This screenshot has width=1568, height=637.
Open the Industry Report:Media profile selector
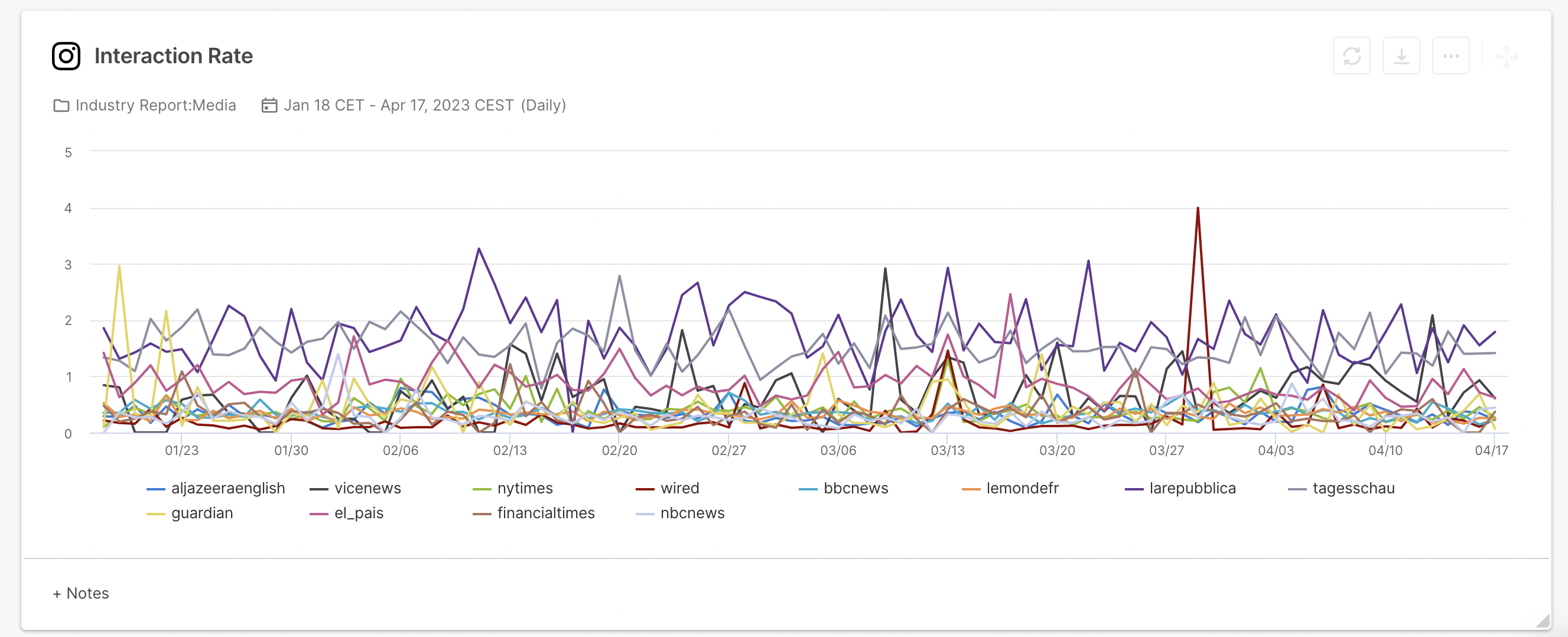pos(156,105)
